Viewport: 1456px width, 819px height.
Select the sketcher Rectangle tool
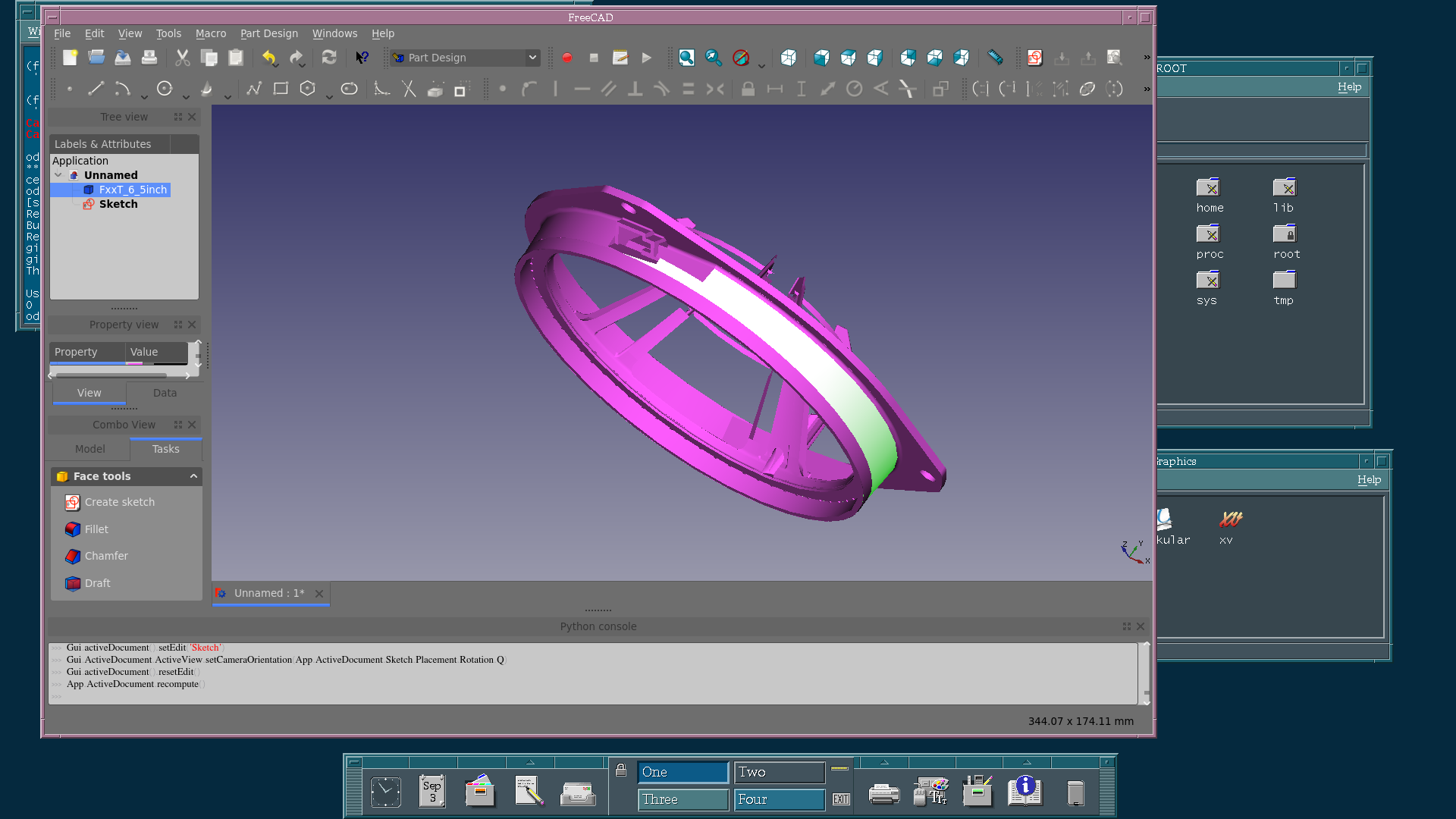(x=281, y=89)
